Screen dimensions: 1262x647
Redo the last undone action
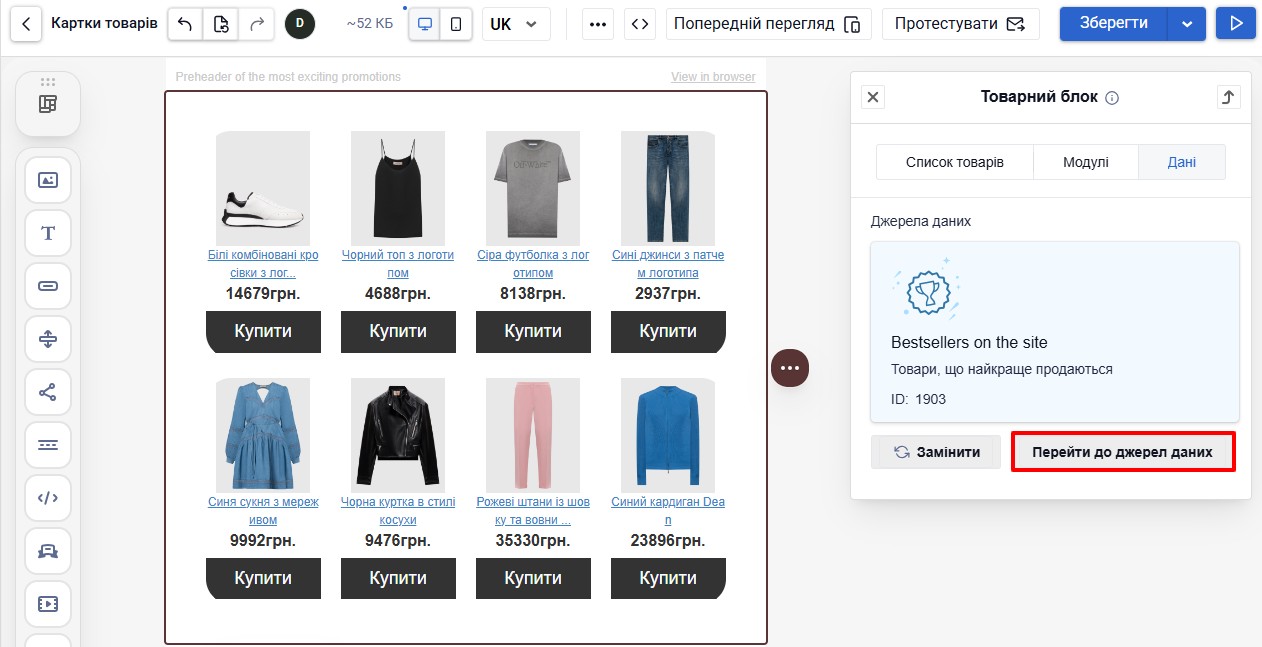coord(256,24)
